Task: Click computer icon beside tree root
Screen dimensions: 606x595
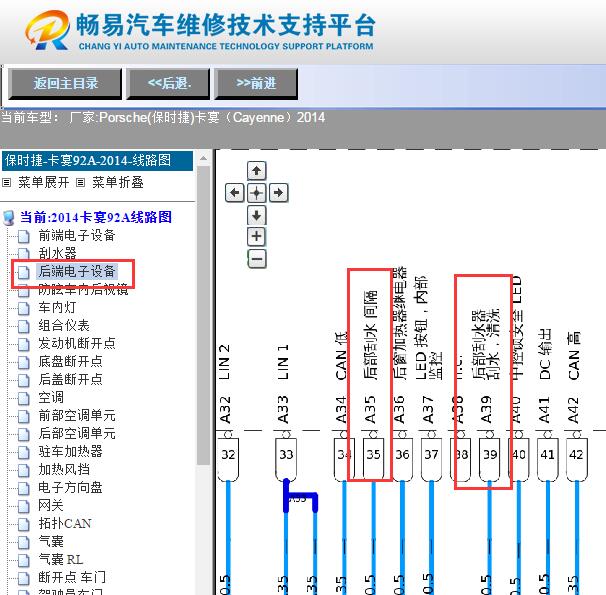Action: pyautogui.click(x=9, y=218)
